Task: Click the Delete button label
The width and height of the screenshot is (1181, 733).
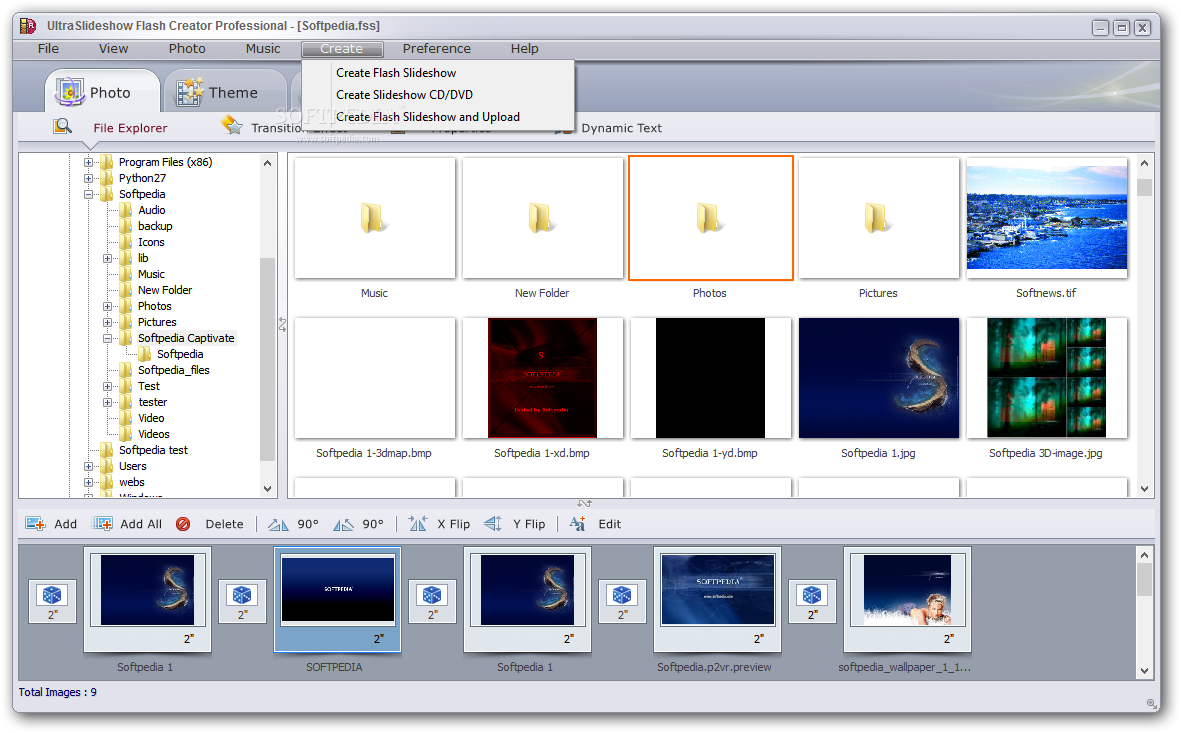Action: click(x=224, y=524)
